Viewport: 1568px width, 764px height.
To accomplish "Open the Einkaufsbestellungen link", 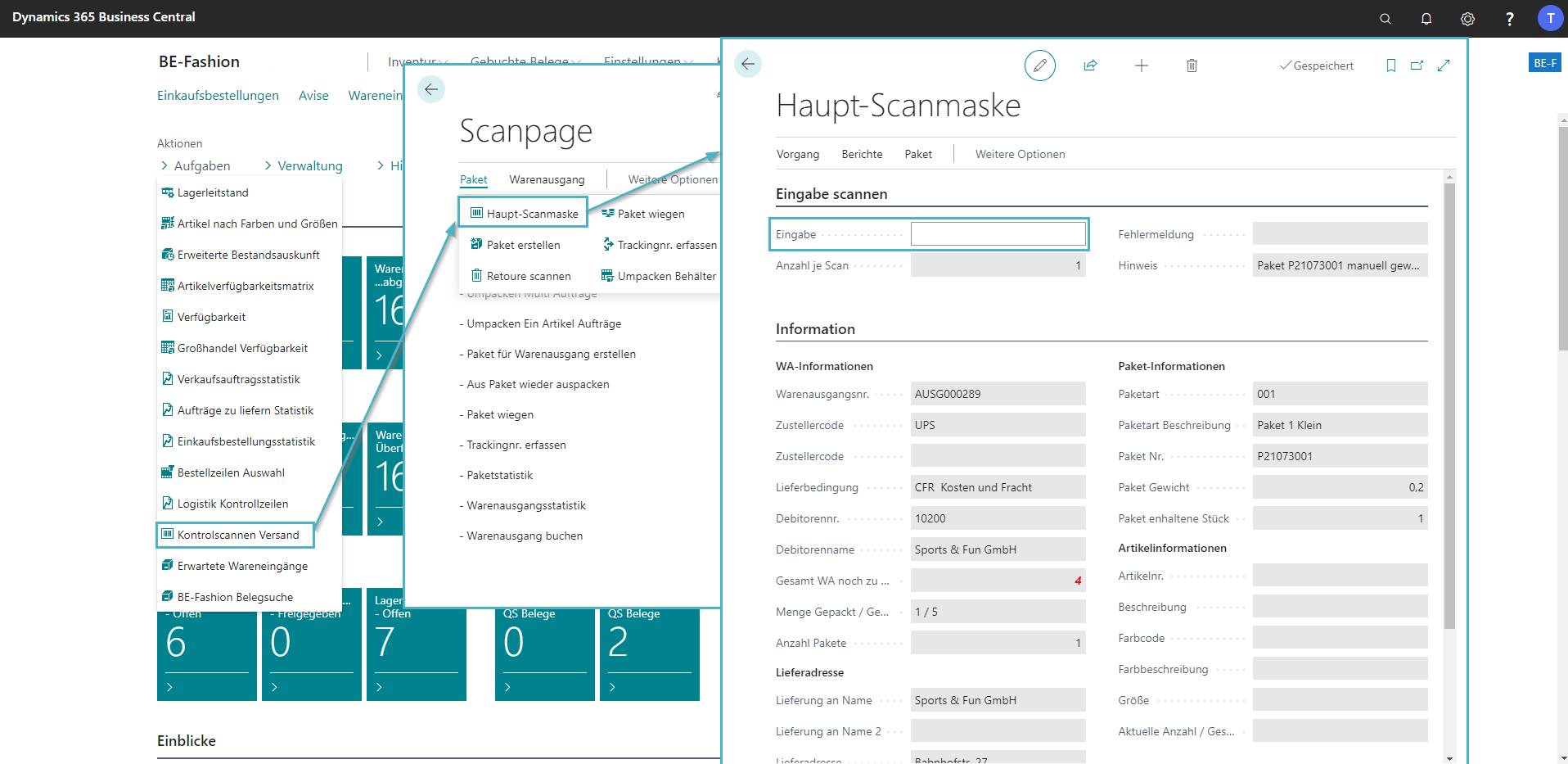I will tap(218, 96).
